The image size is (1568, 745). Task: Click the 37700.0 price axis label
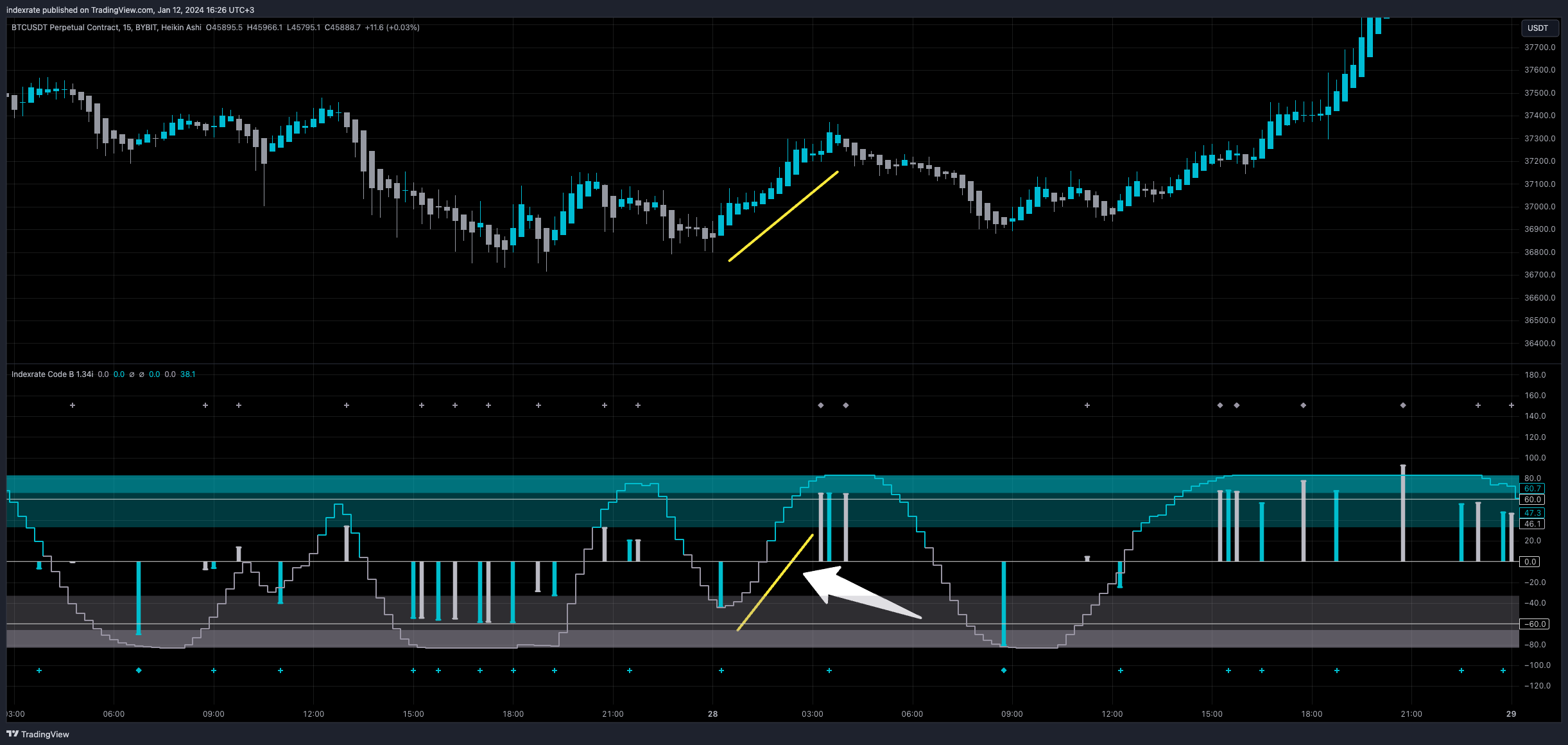tap(1540, 48)
